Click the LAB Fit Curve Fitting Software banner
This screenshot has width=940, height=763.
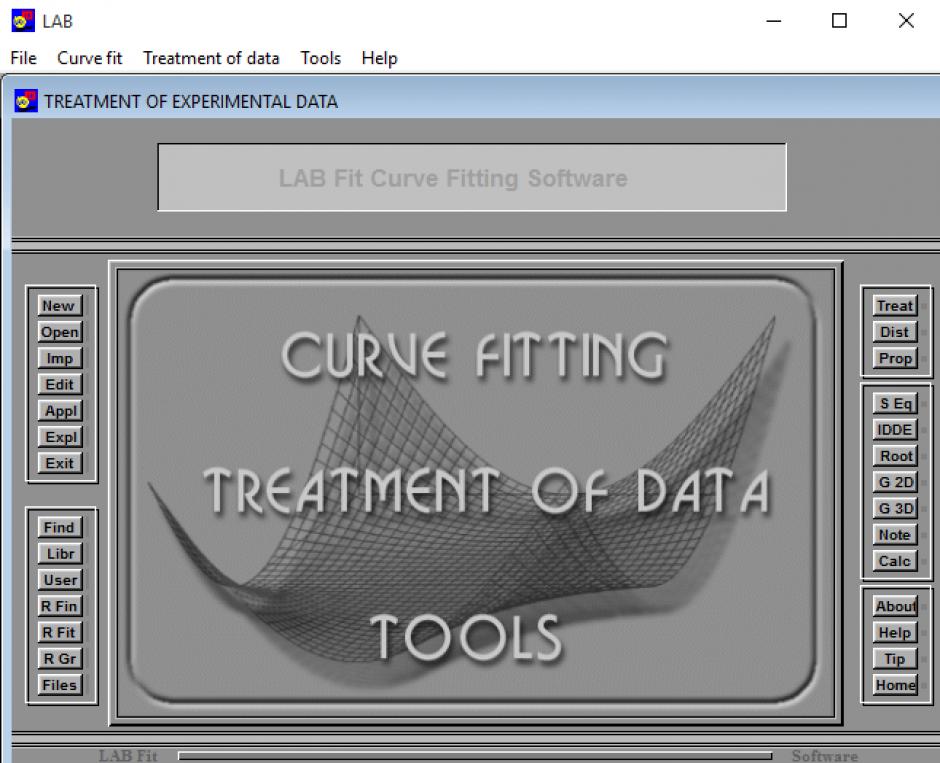point(472,177)
